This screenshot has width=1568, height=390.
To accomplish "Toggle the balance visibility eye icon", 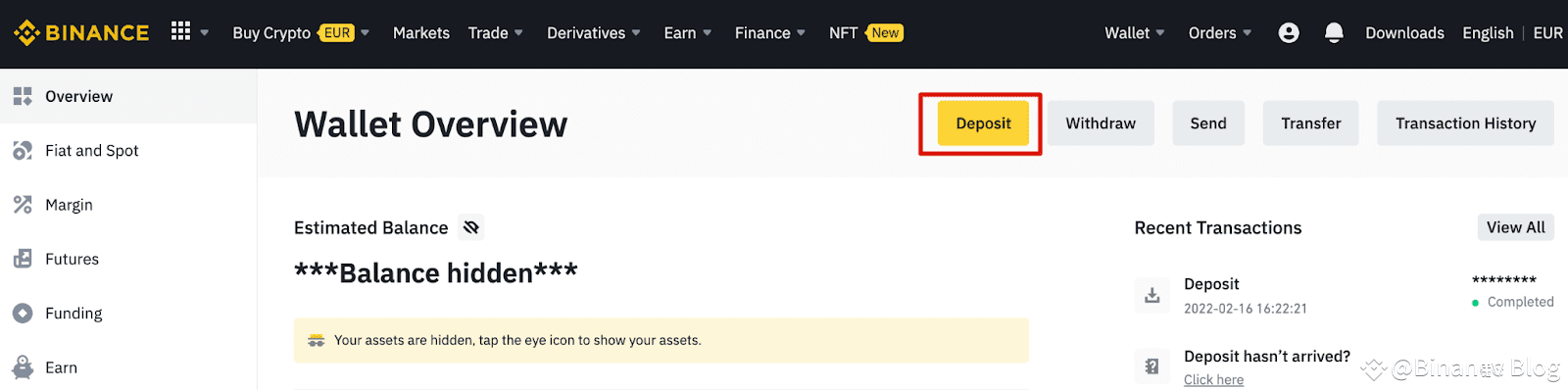I will [x=471, y=227].
